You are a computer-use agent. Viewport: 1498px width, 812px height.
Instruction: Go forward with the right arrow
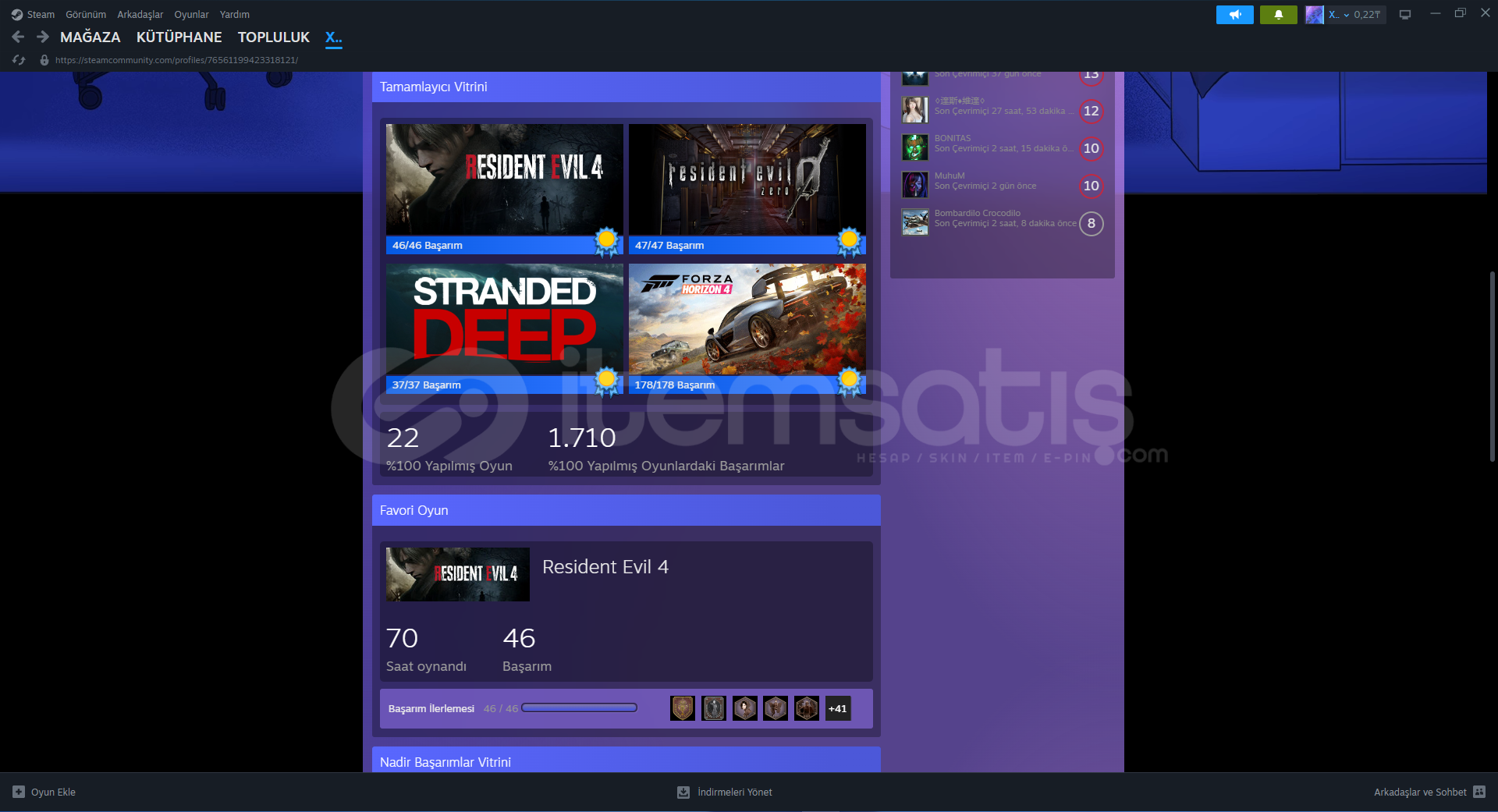click(43, 37)
